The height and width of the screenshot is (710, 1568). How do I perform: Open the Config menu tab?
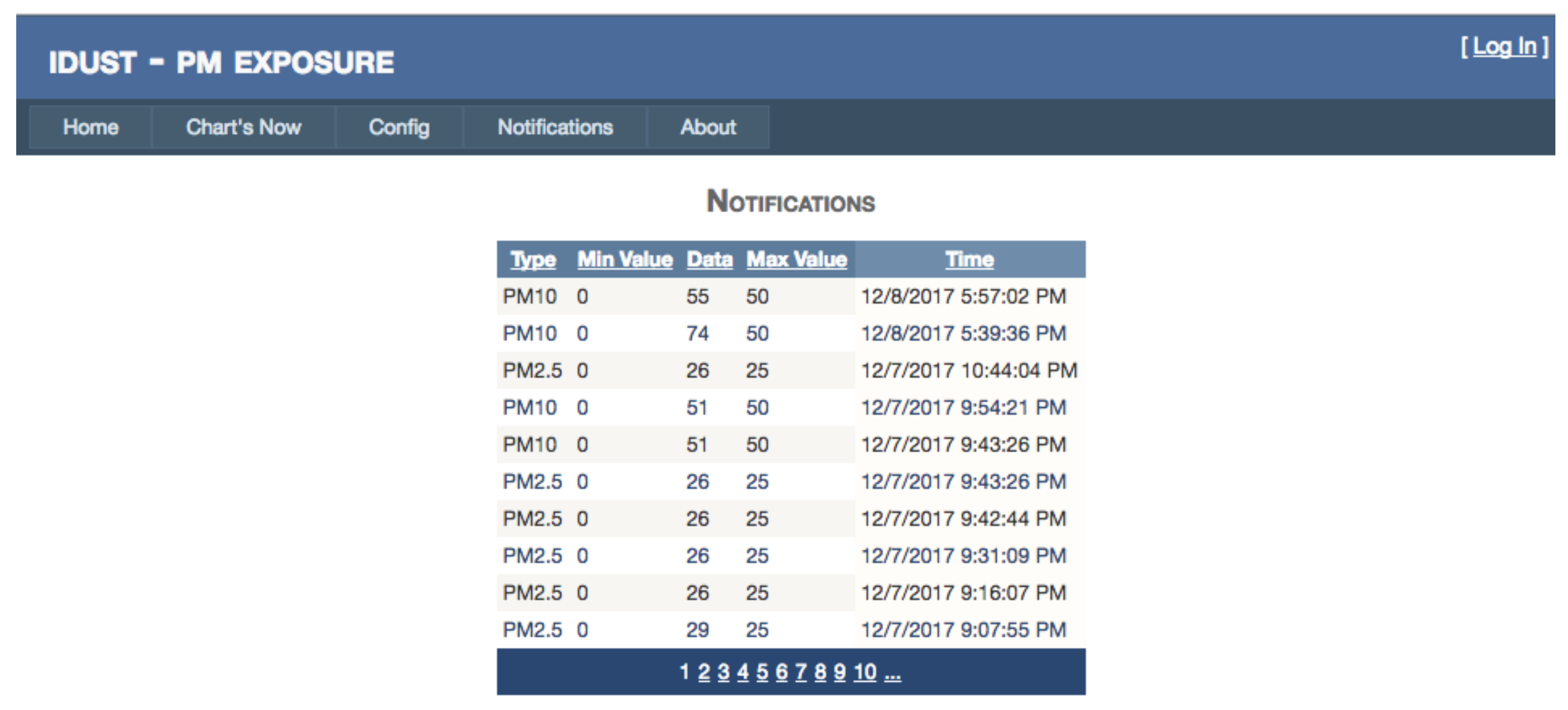coord(399,127)
